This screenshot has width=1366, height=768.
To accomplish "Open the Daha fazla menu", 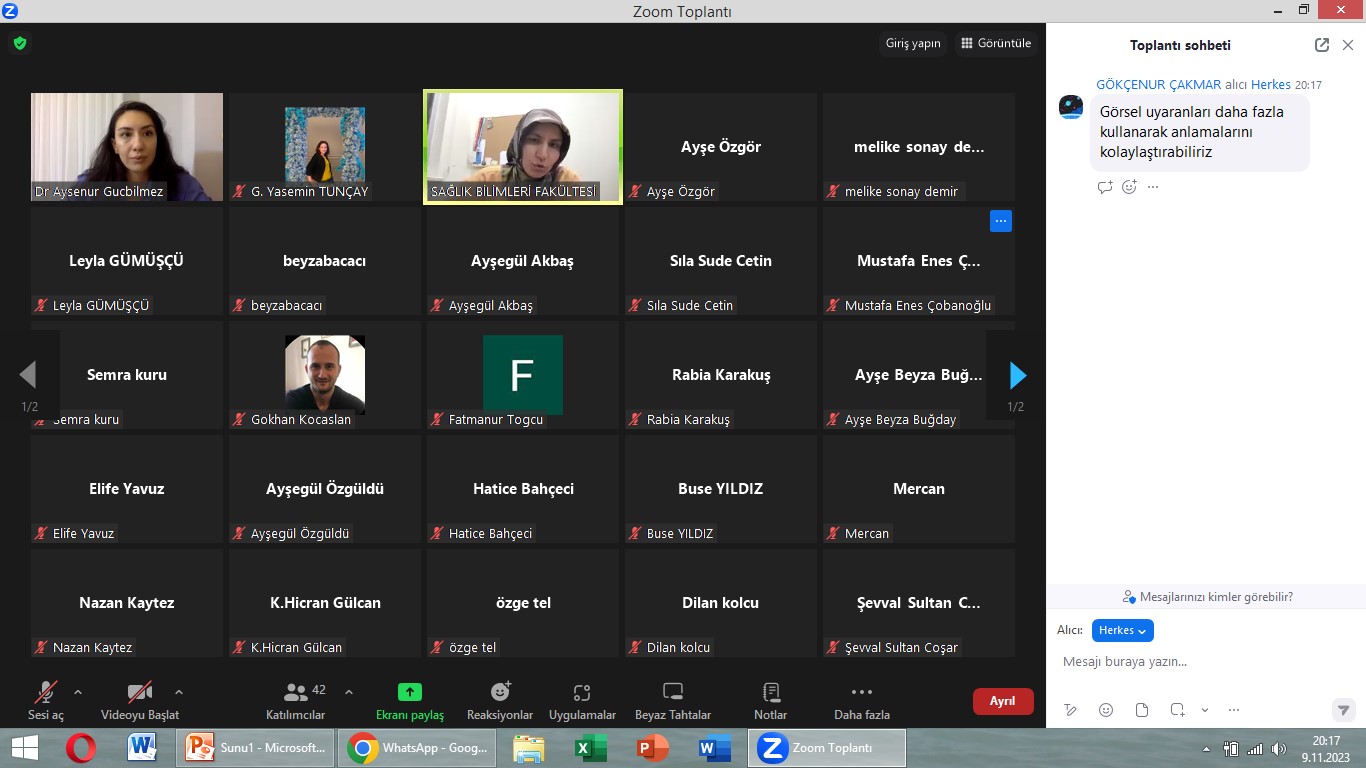I will [861, 692].
